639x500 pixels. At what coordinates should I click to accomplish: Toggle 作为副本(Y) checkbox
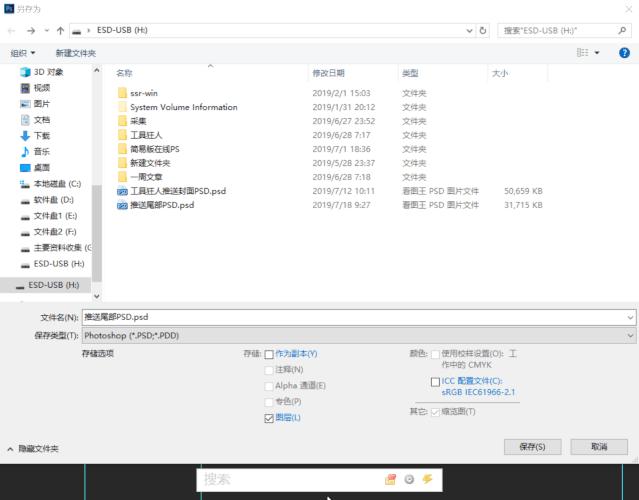269,355
